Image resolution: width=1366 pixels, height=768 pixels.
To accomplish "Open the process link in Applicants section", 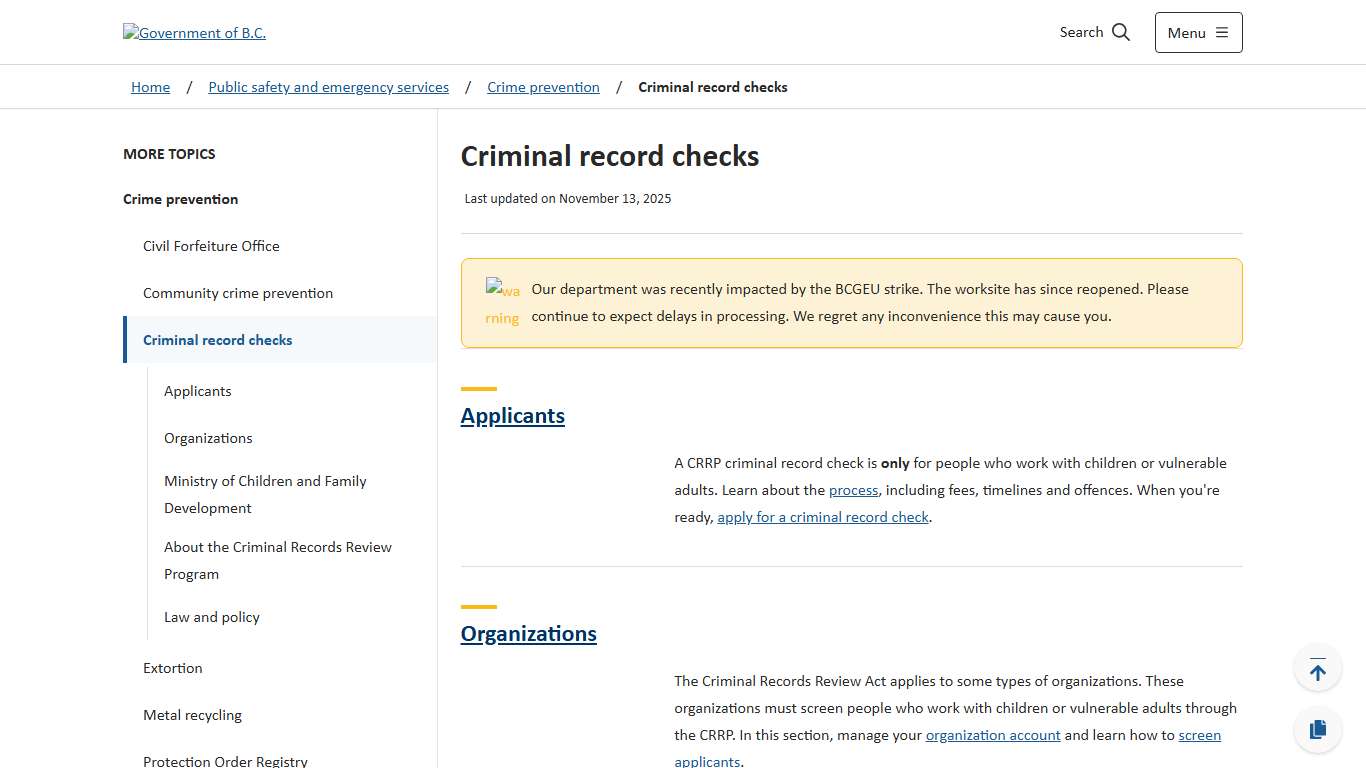I will [x=853, y=490].
